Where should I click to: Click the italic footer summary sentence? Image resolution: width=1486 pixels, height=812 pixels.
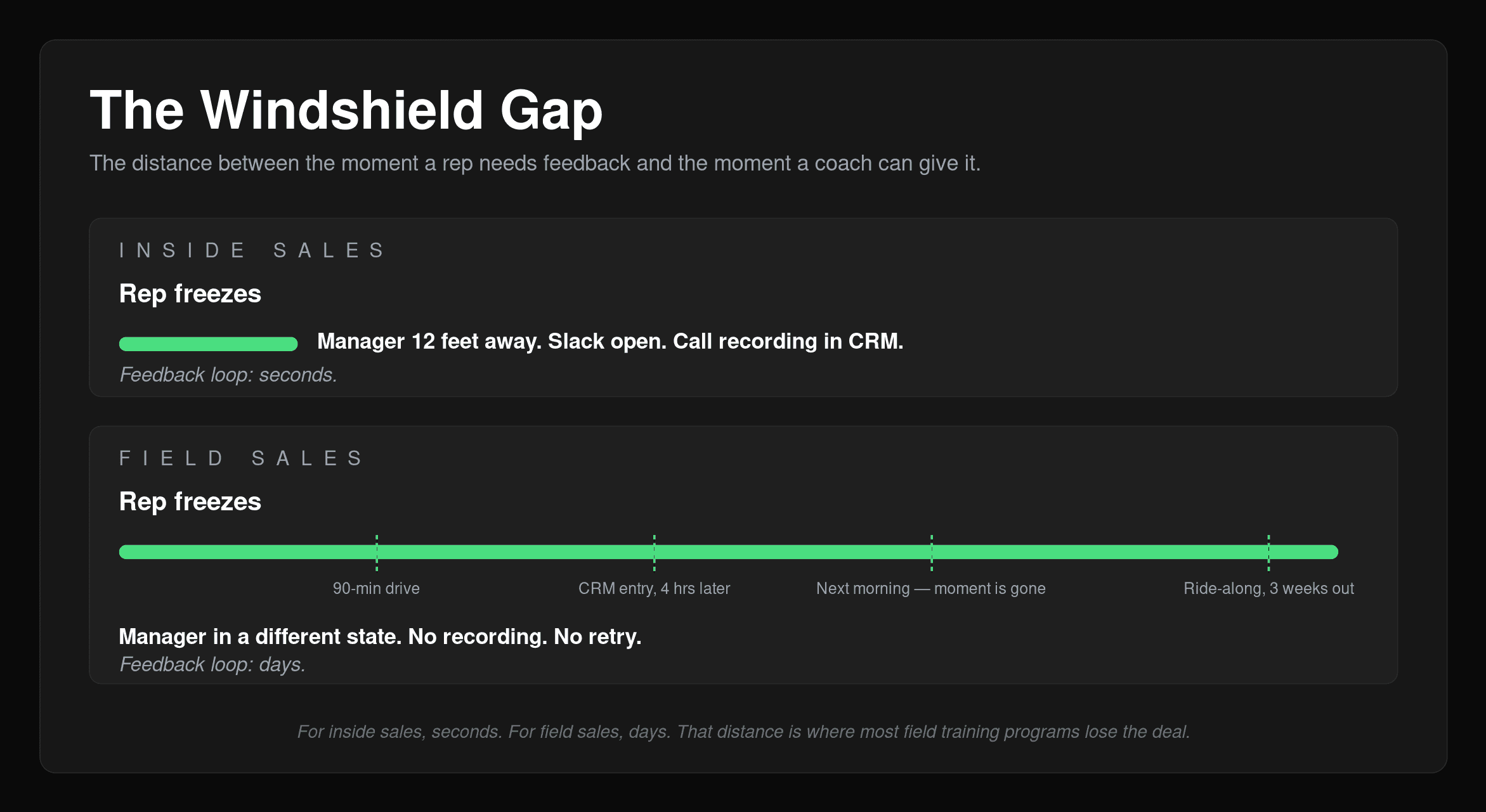point(743,731)
